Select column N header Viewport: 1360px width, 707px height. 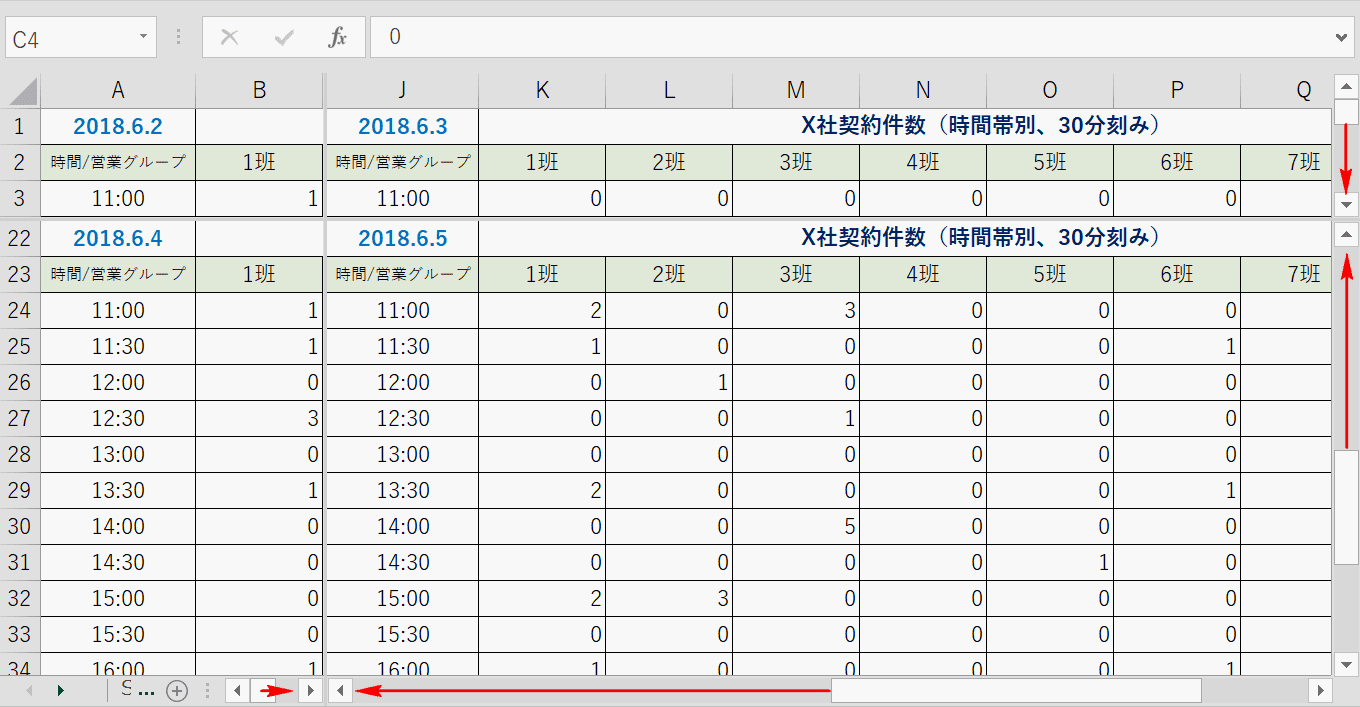[x=923, y=90]
